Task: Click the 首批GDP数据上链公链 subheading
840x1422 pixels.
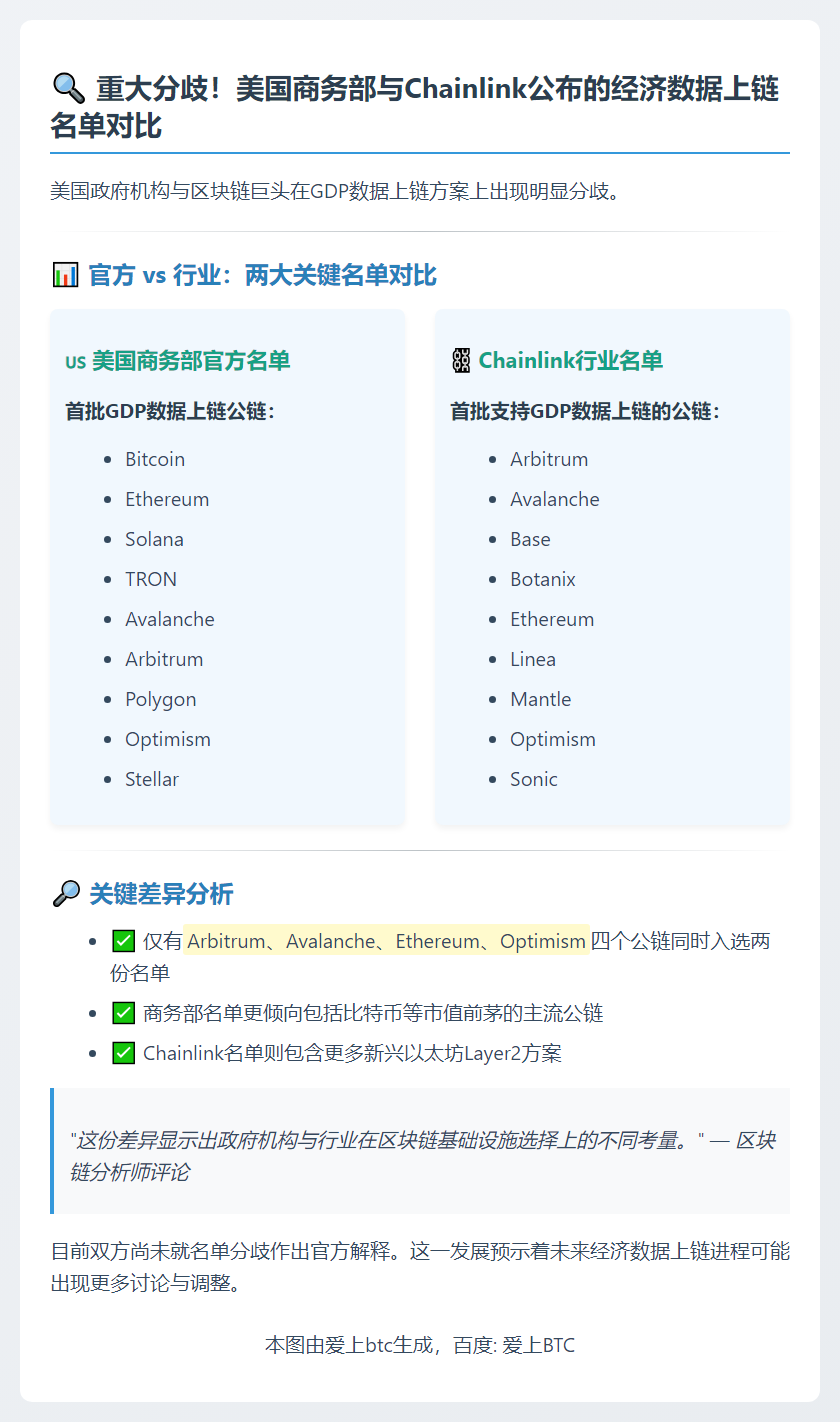Action: point(170,411)
